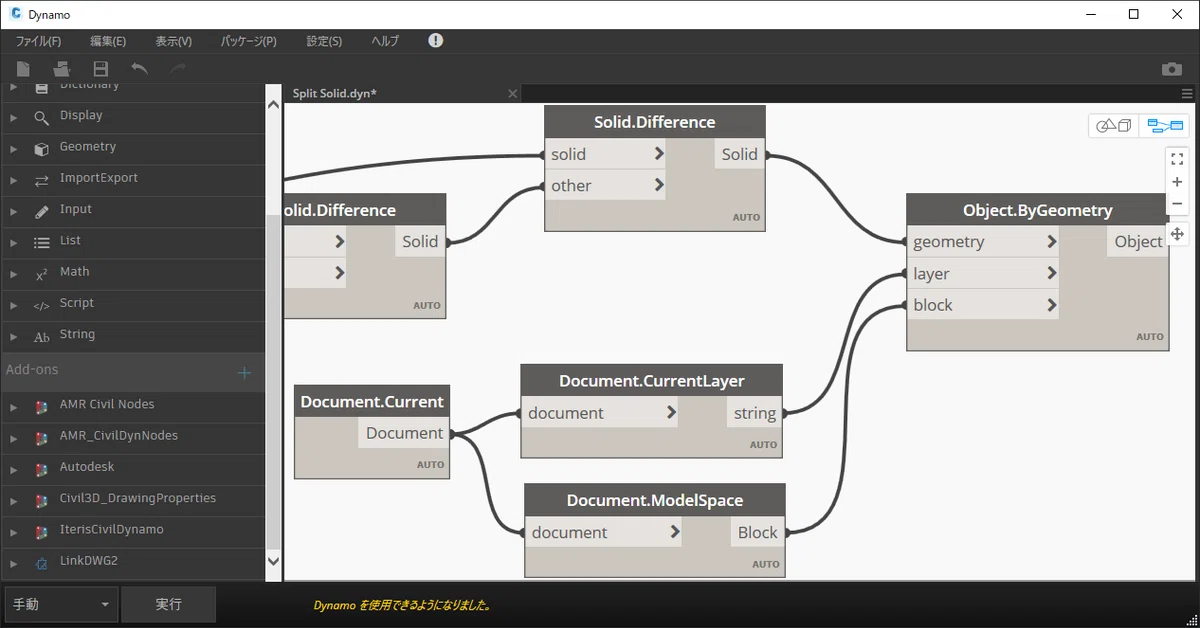Screen dimensions: 1200x628
Task: Open the notification exclamation icon in the menu bar
Action: [435, 40]
